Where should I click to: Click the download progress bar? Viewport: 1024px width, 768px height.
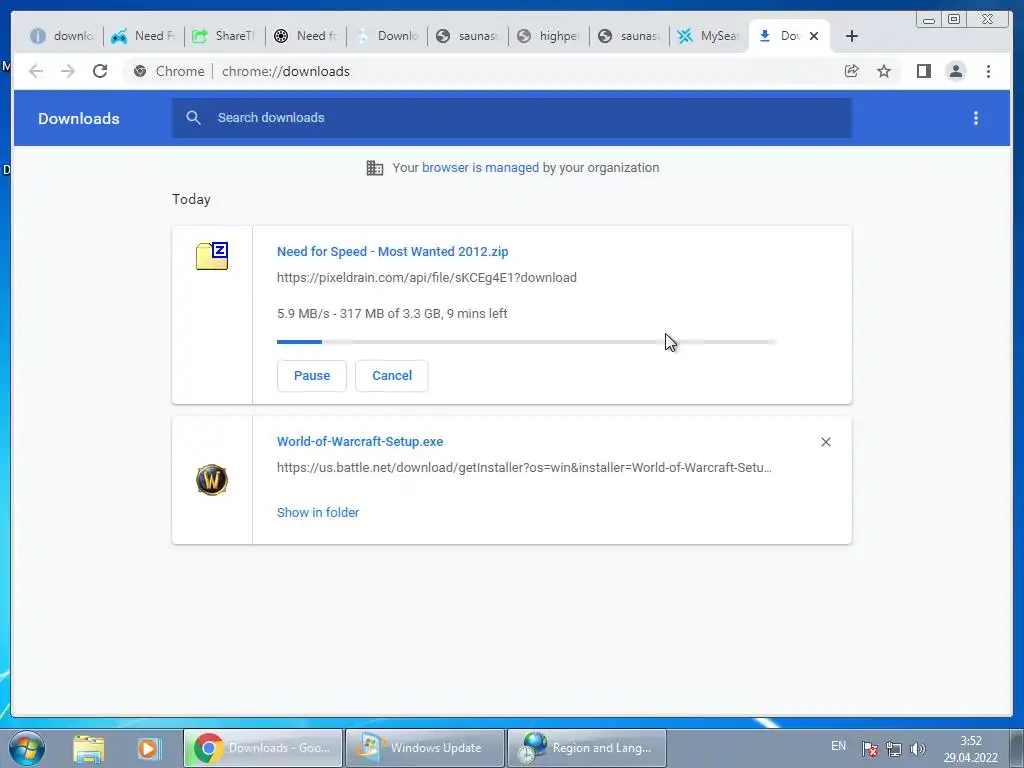tap(526, 342)
